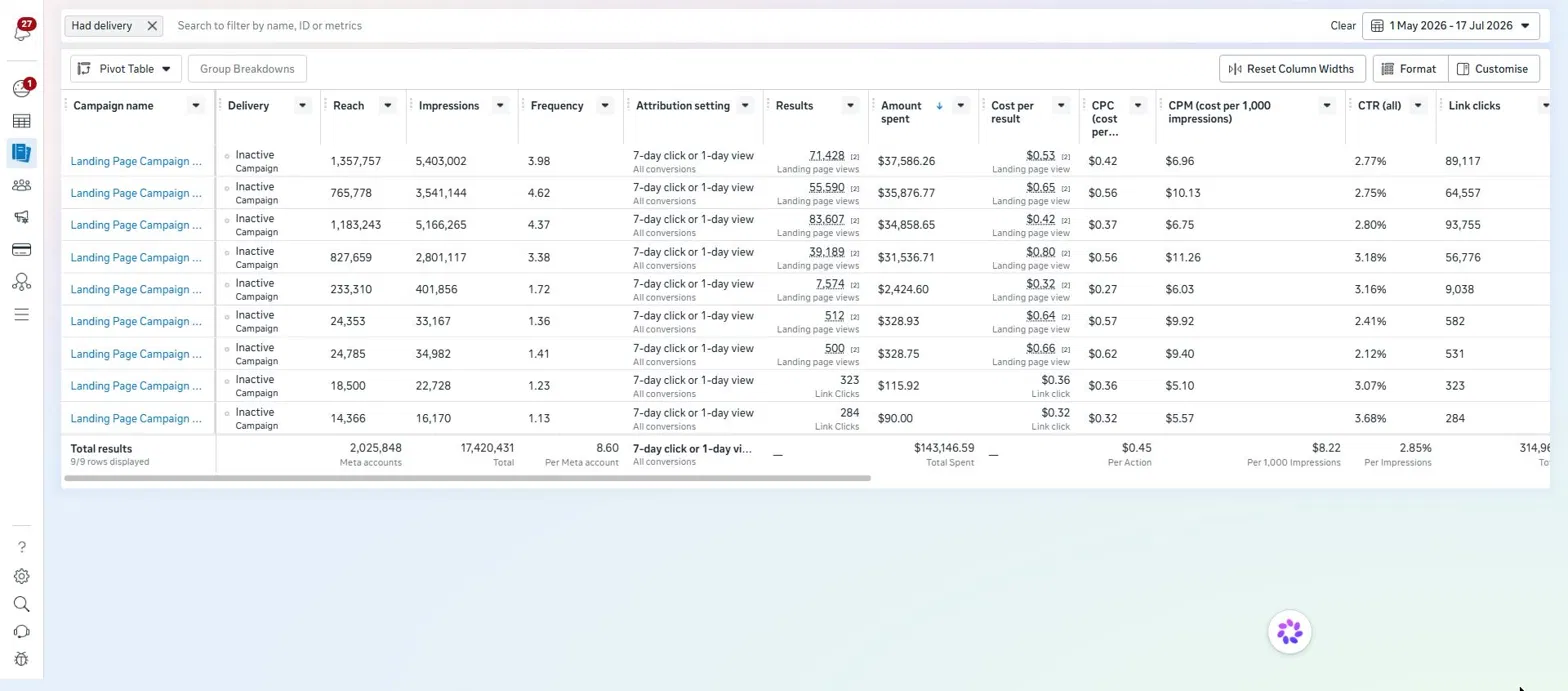Image resolution: width=1568 pixels, height=691 pixels.
Task: Open the Campaign name column dropdown arrow
Action: pyautogui.click(x=196, y=106)
